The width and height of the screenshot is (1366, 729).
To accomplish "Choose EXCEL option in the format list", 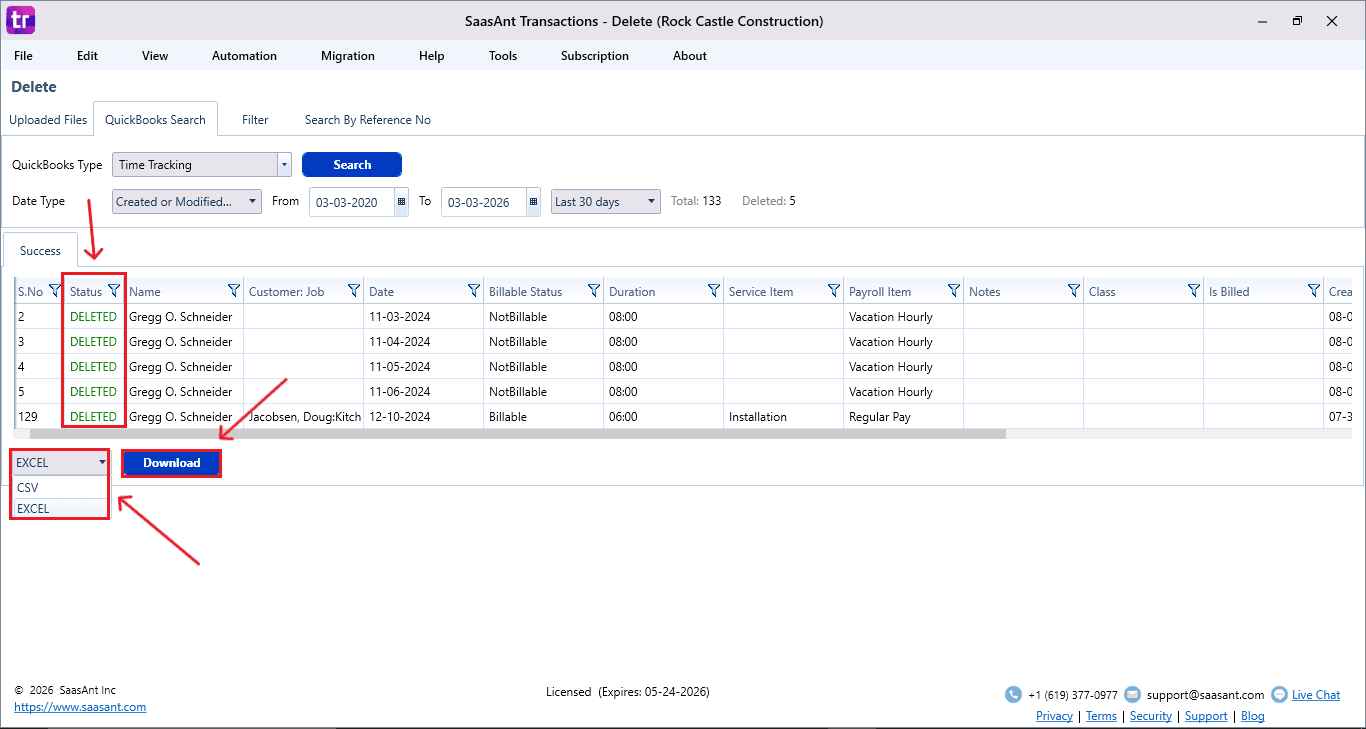I will [x=61, y=508].
